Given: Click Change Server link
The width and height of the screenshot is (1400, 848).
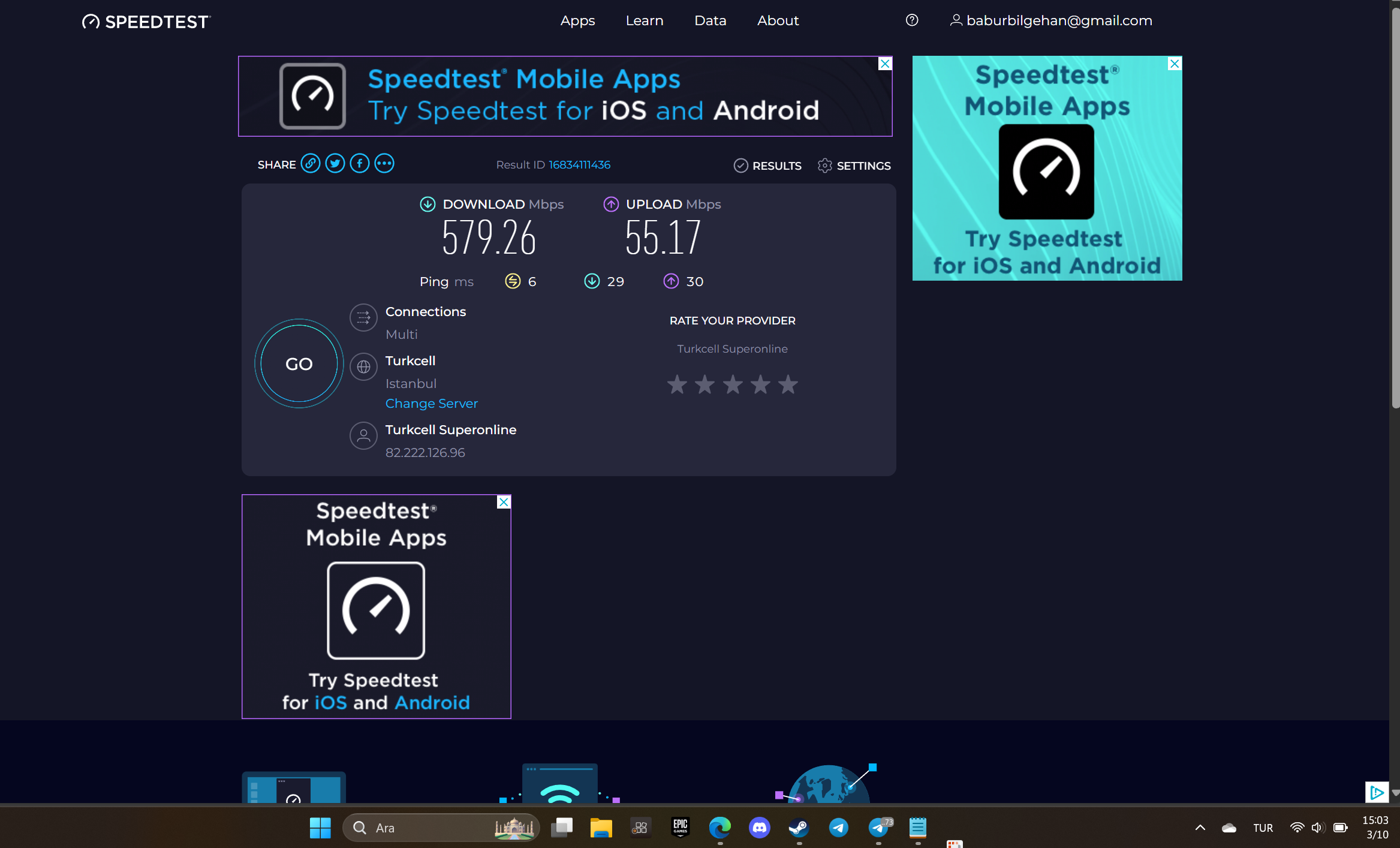Looking at the screenshot, I should [432, 404].
